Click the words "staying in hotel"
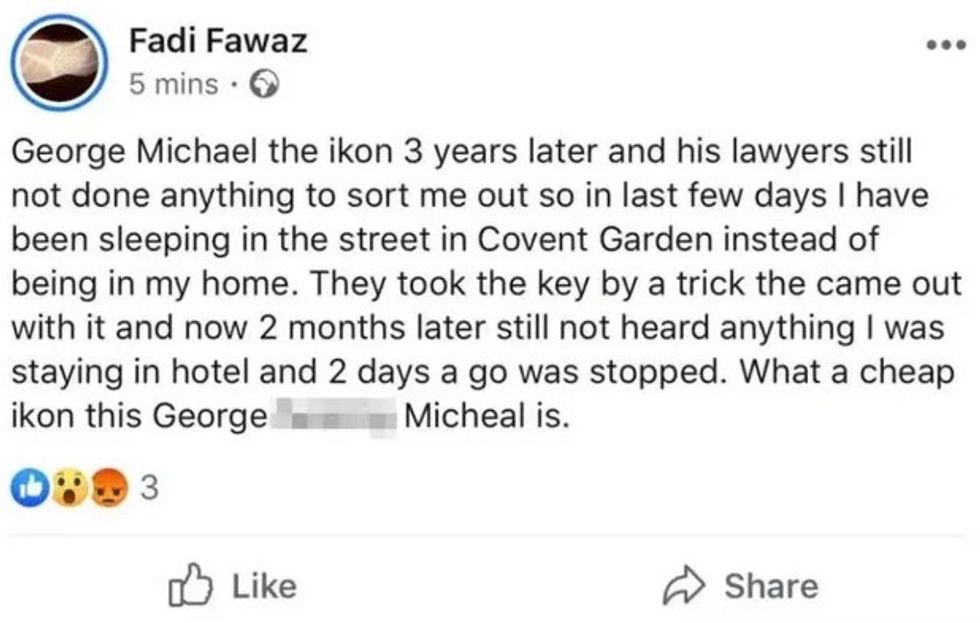 130,372
